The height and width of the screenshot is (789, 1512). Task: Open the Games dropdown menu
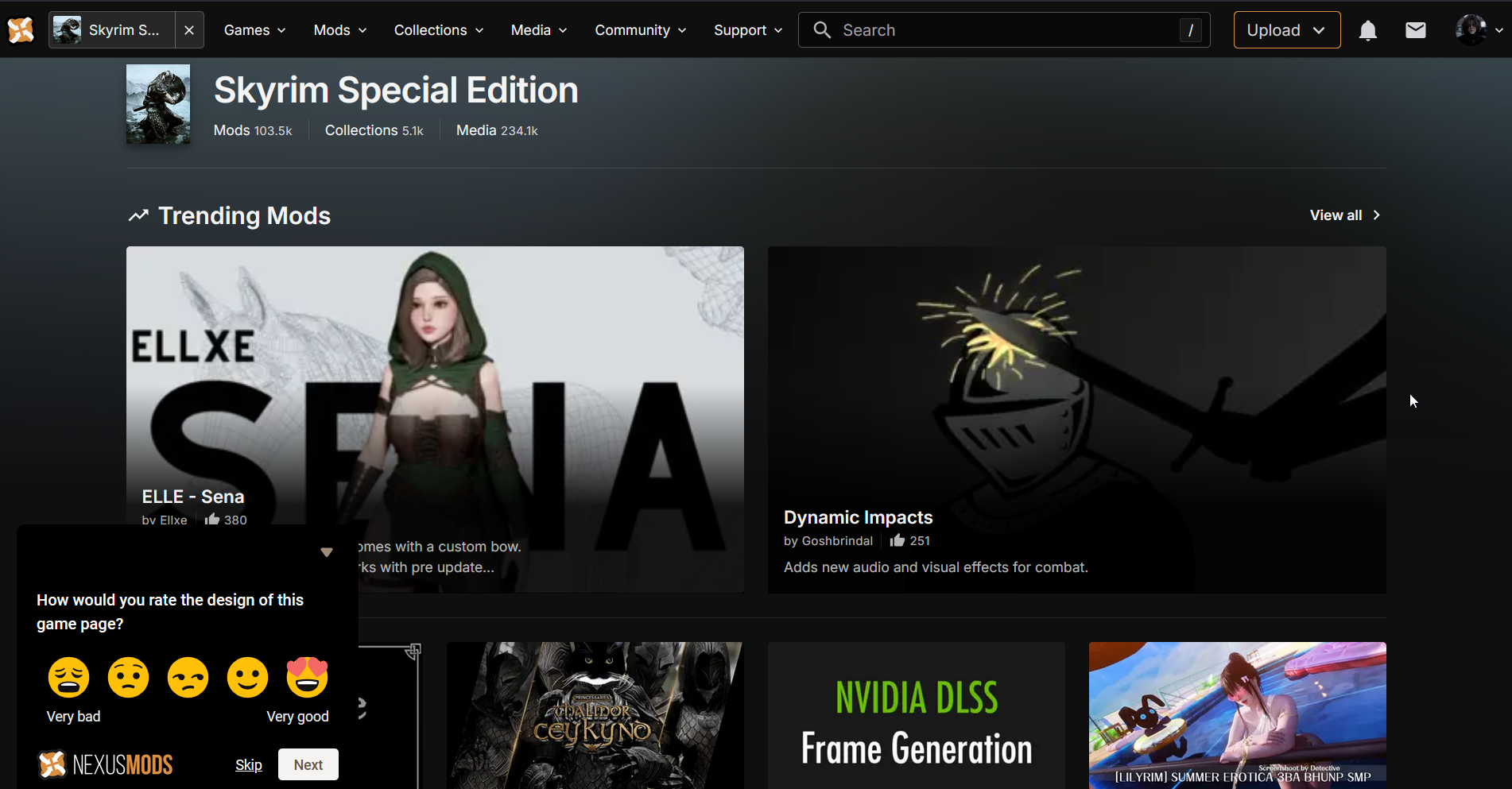pyautogui.click(x=254, y=30)
